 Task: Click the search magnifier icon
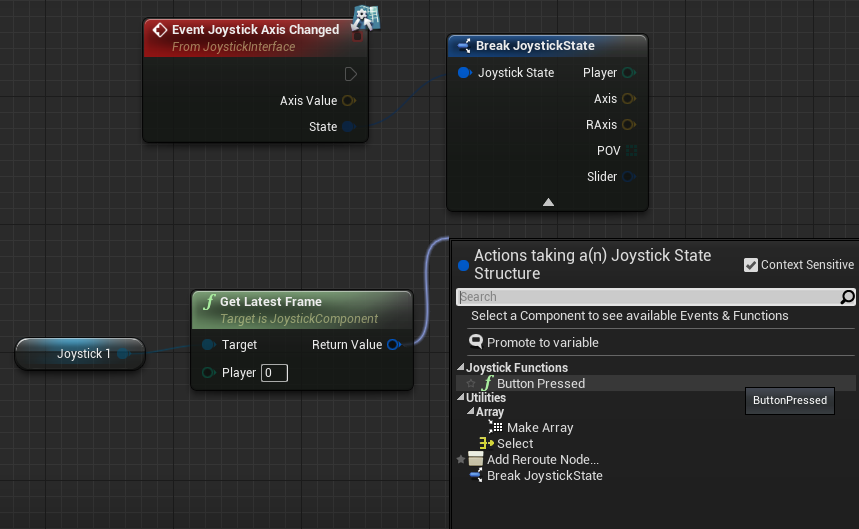coord(847,297)
